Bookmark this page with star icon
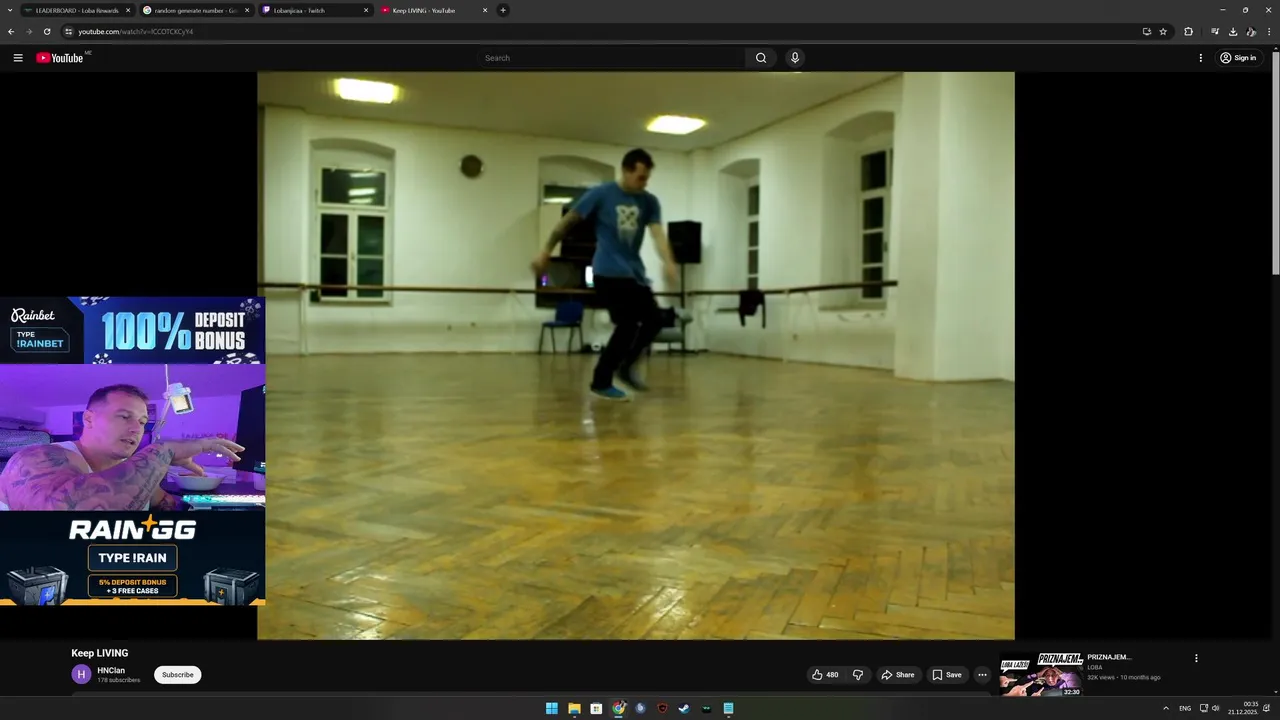This screenshot has height=720, width=1280. (1163, 31)
